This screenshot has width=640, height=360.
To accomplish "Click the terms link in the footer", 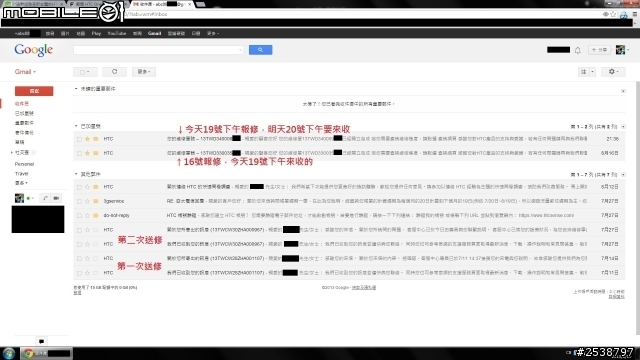I will 364,287.
